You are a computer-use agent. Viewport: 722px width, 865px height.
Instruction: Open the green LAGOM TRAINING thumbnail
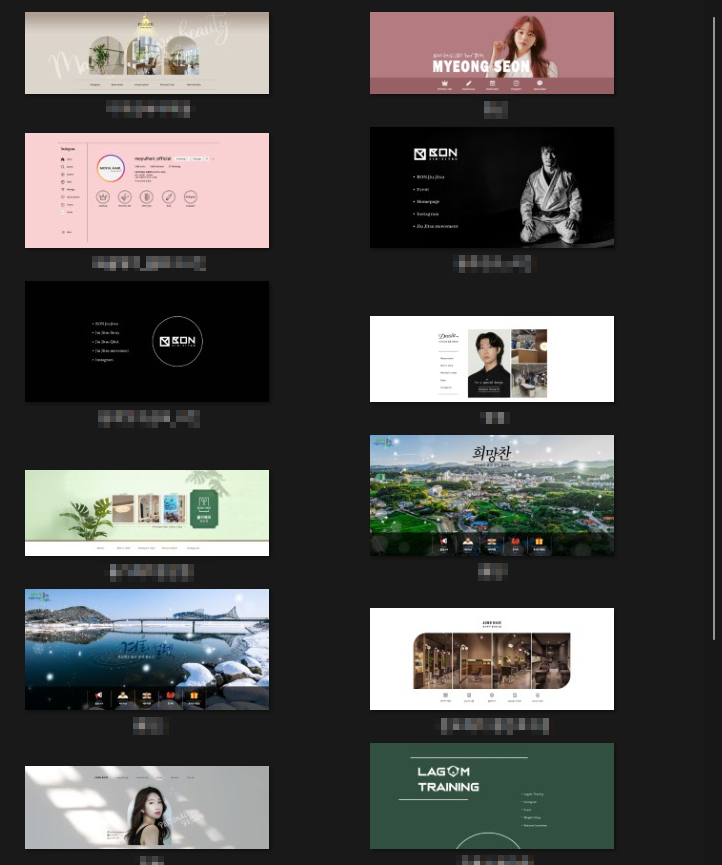[x=491, y=796]
